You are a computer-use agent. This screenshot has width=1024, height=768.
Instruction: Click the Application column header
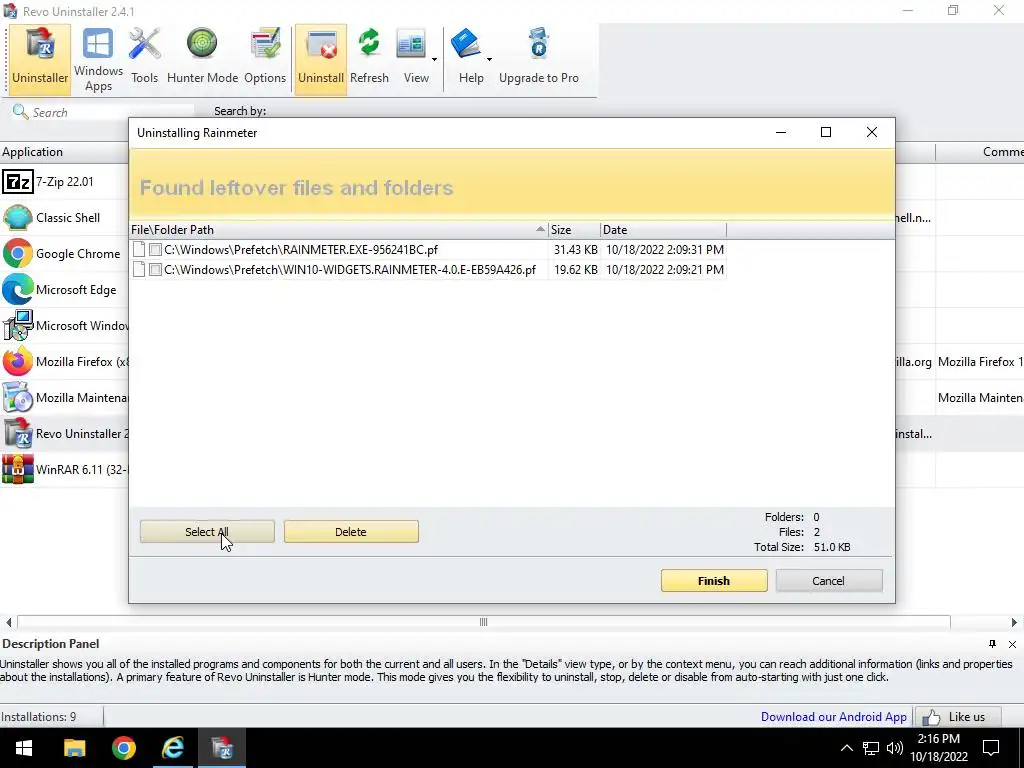pyautogui.click(x=65, y=152)
